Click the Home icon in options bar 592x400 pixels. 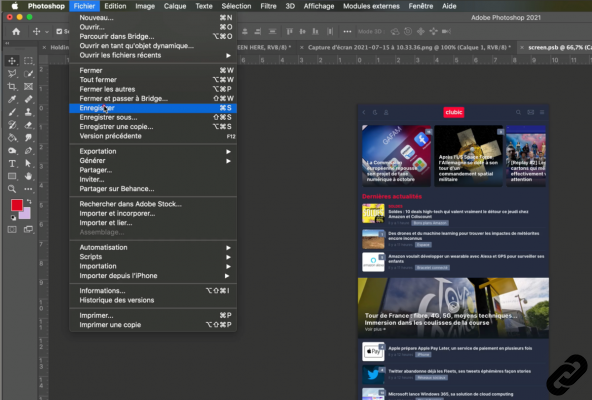16,32
